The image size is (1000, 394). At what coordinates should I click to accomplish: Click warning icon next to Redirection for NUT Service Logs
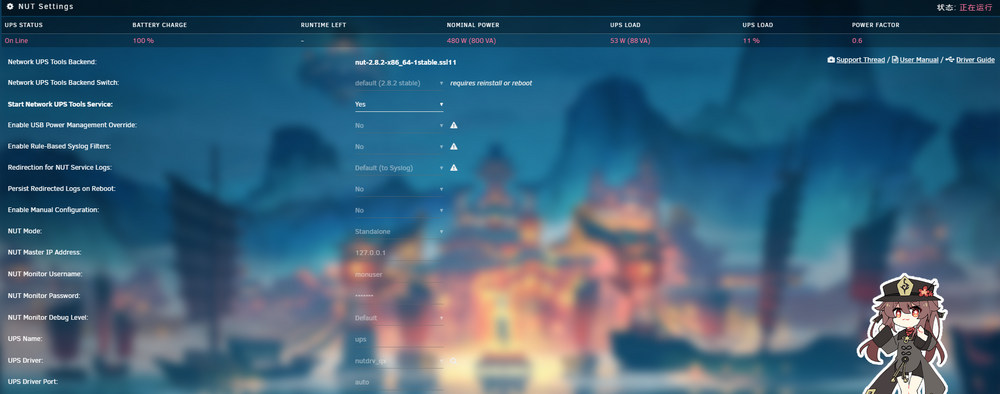click(454, 168)
